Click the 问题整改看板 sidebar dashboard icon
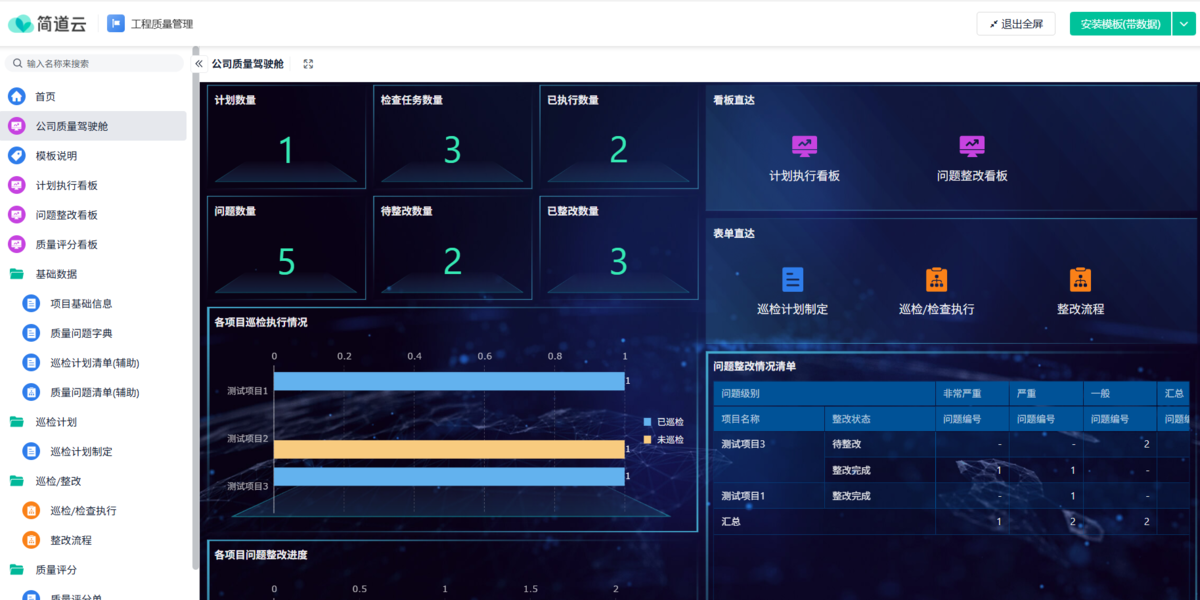This screenshot has width=1200, height=600. click(x=16, y=215)
